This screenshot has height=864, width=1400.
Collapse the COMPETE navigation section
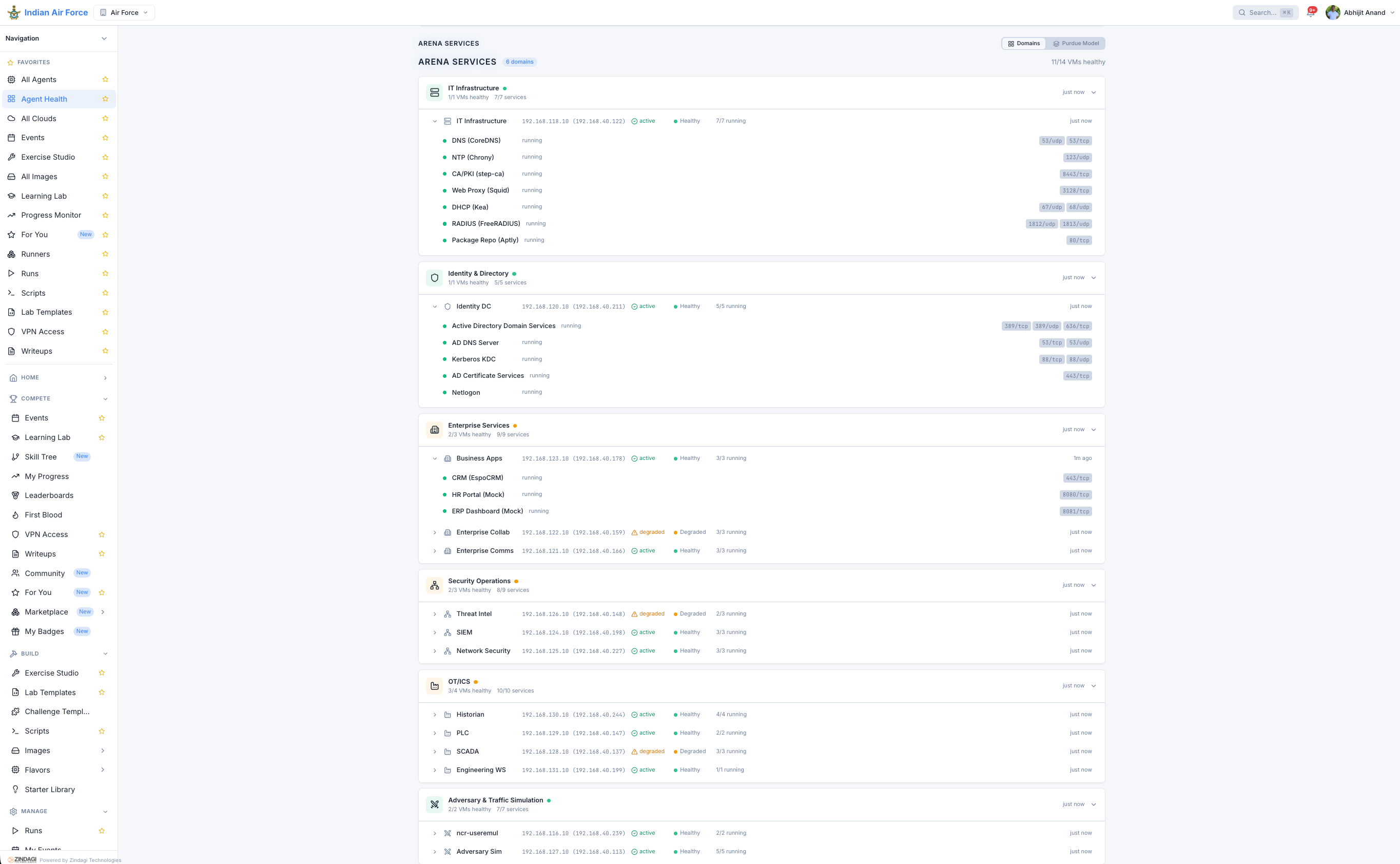(x=105, y=399)
